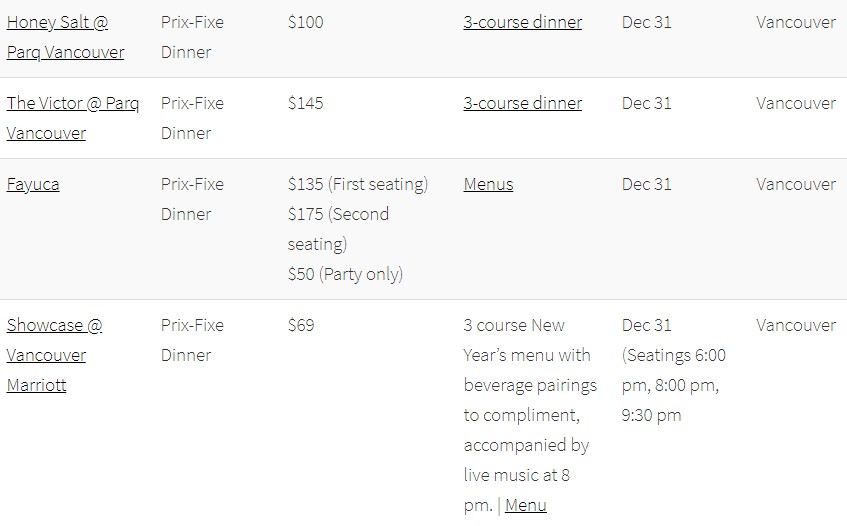Image resolution: width=847 pixels, height=526 pixels.
Task: Open Showcase @ Vancouver Marriott link
Action: (54, 355)
